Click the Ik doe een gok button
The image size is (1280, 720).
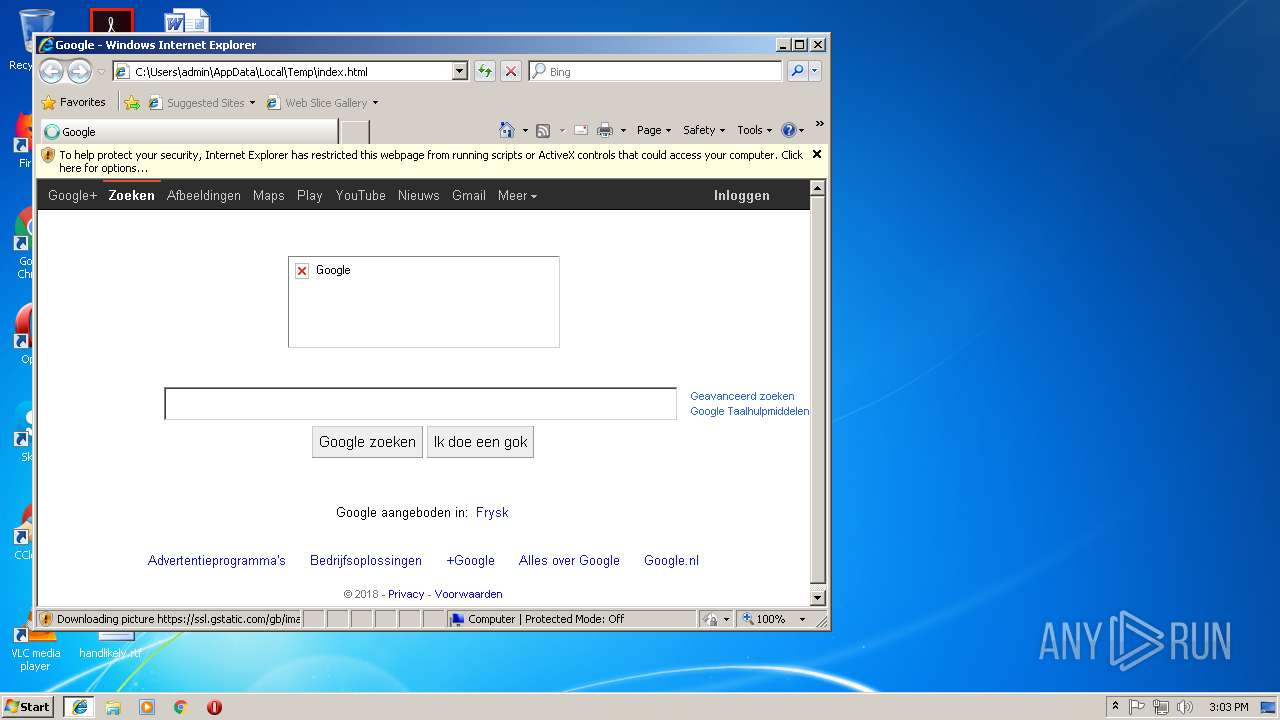pyautogui.click(x=481, y=442)
